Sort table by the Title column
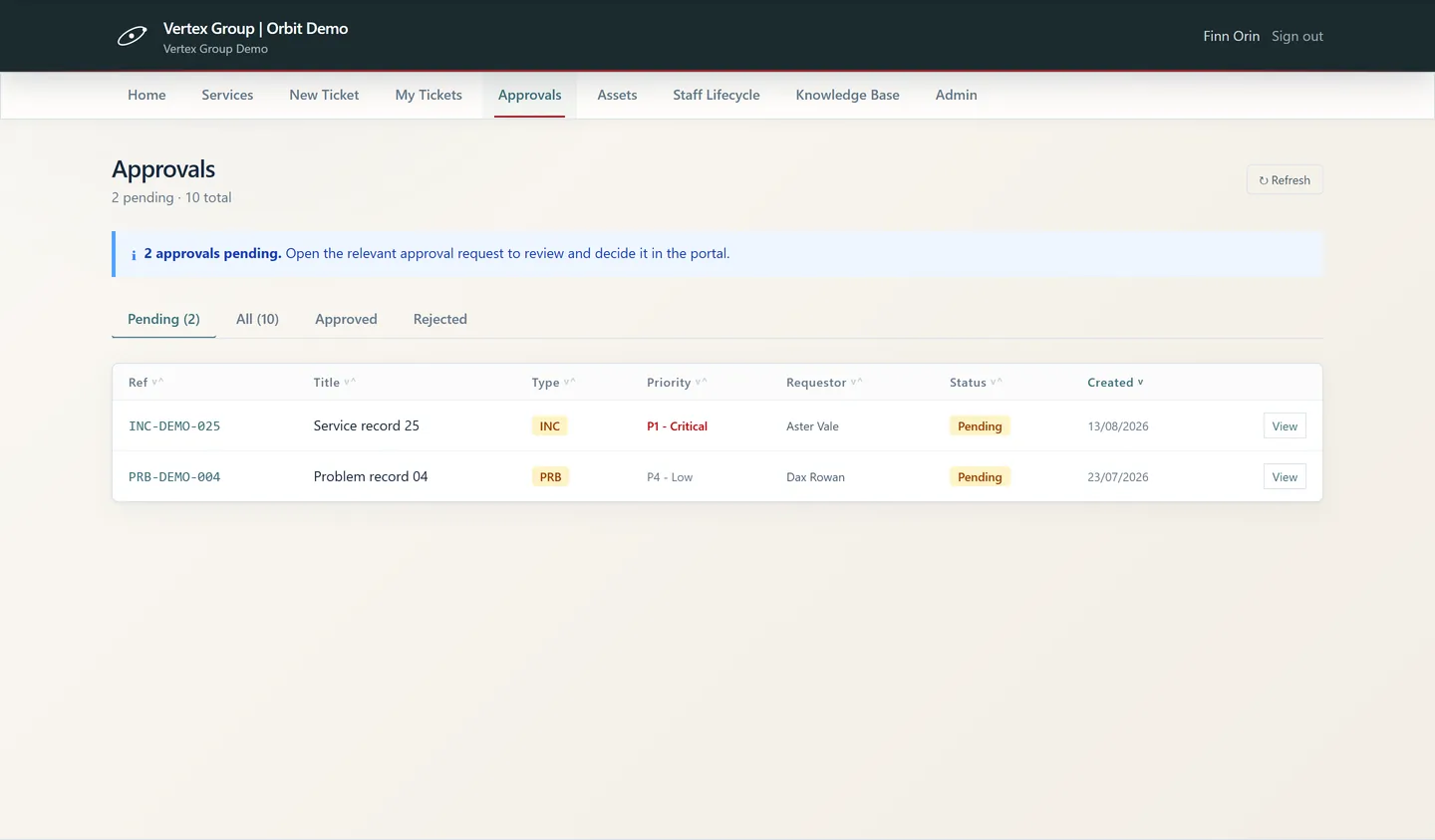Screen dimensions: 1435x840 click(334, 383)
